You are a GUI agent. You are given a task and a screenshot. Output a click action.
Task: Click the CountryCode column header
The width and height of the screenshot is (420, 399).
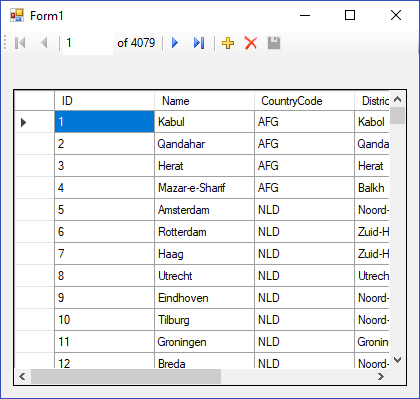pyautogui.click(x=304, y=101)
